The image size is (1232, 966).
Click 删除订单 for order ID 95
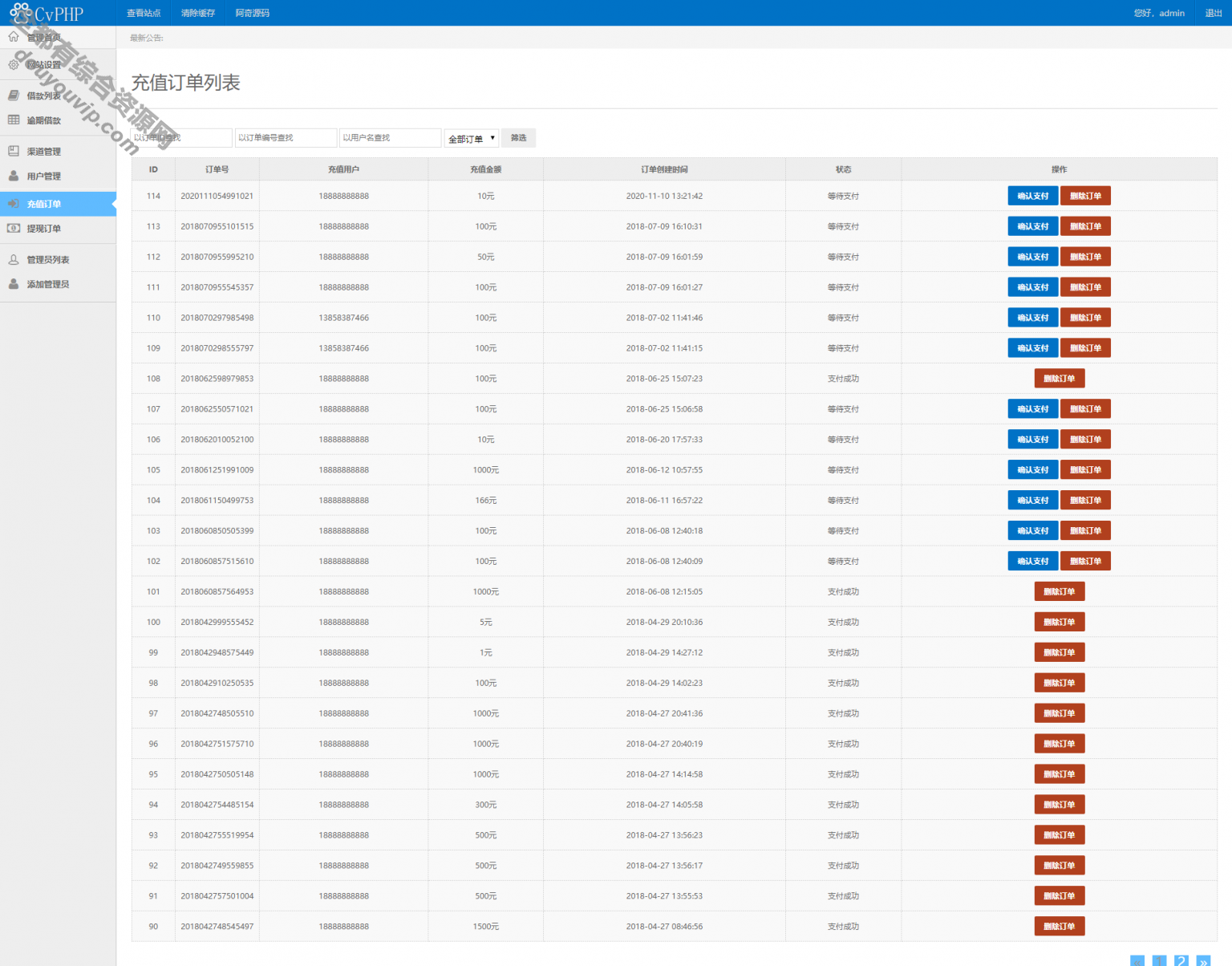click(1060, 774)
